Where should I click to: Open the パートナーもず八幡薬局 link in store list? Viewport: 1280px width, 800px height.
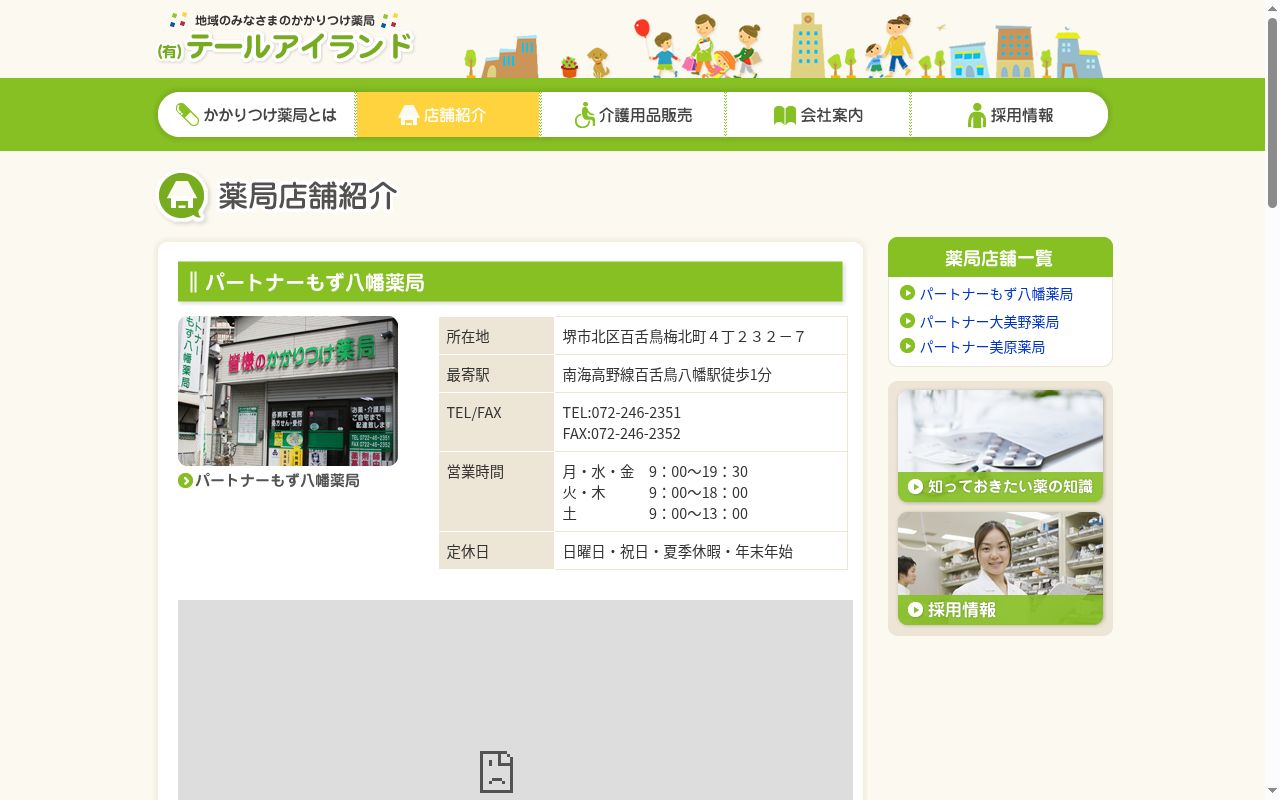click(x=996, y=294)
